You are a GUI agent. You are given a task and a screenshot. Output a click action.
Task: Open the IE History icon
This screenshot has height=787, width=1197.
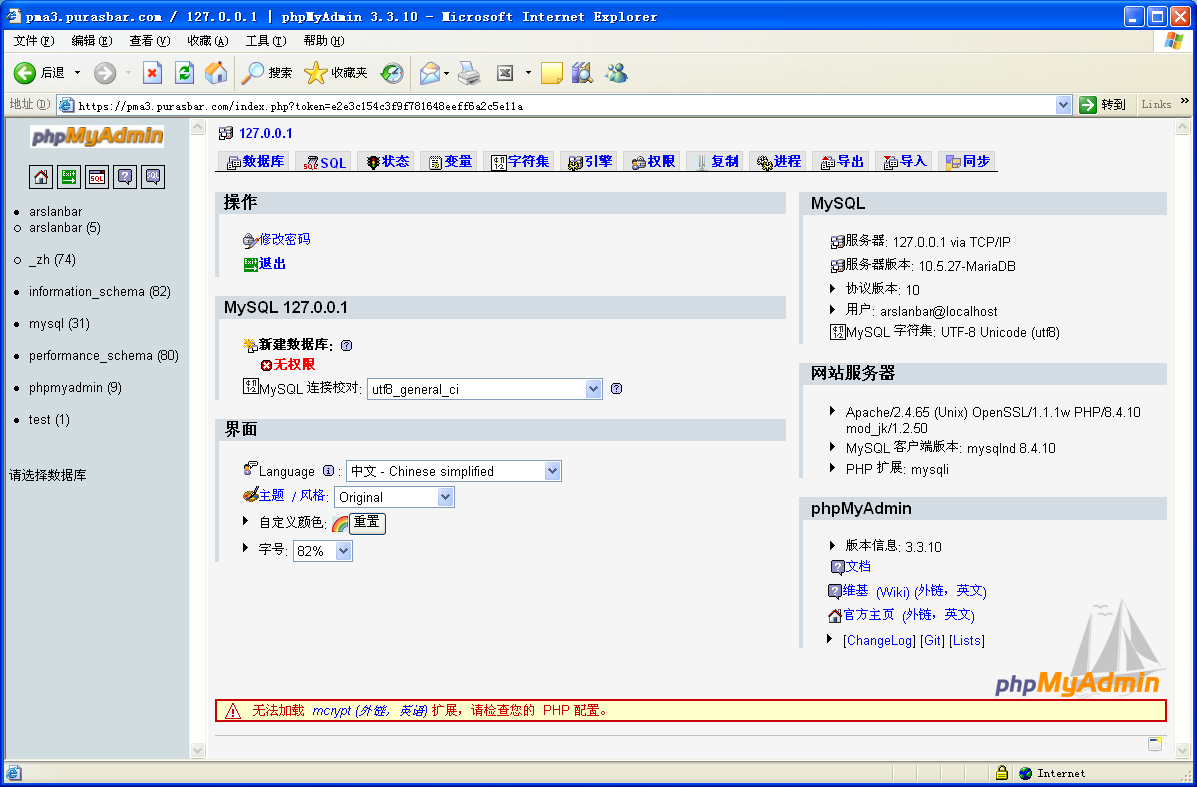pos(392,73)
